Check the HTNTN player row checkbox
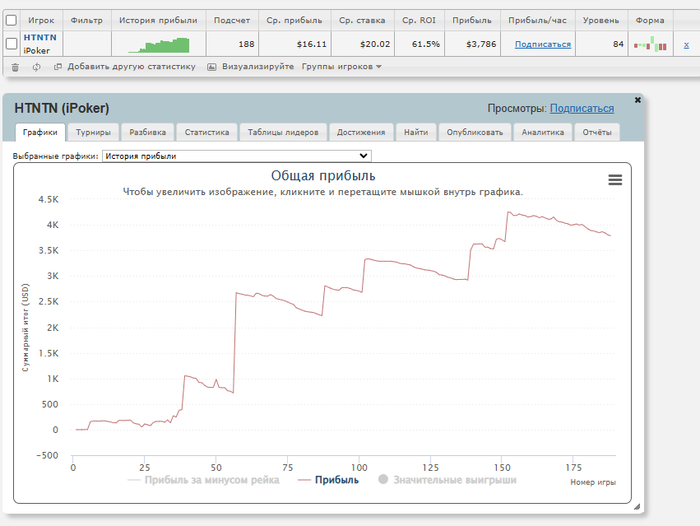This screenshot has width=700, height=526. (x=11, y=44)
